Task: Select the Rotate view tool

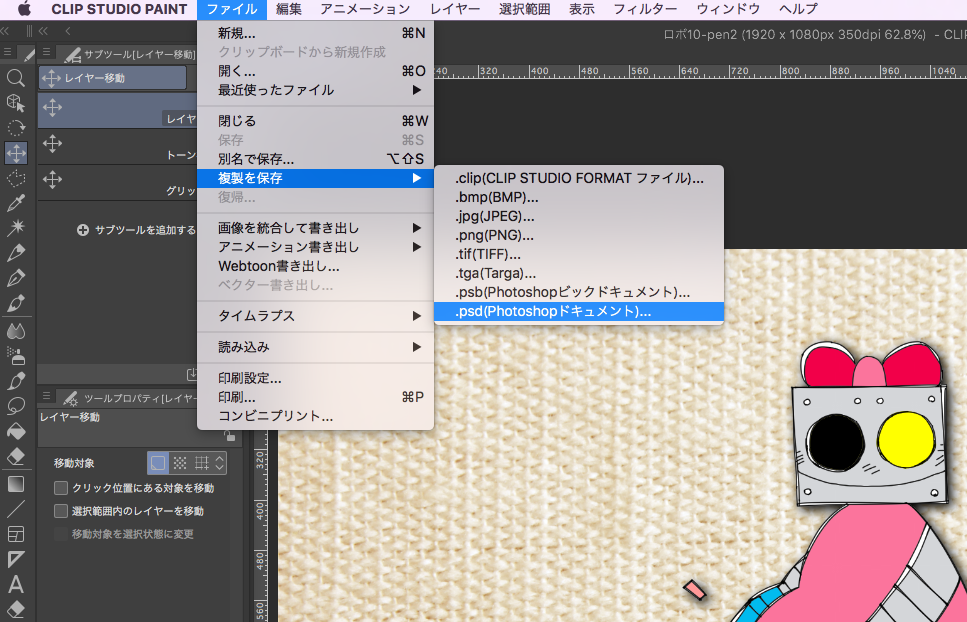Action: (x=15, y=128)
